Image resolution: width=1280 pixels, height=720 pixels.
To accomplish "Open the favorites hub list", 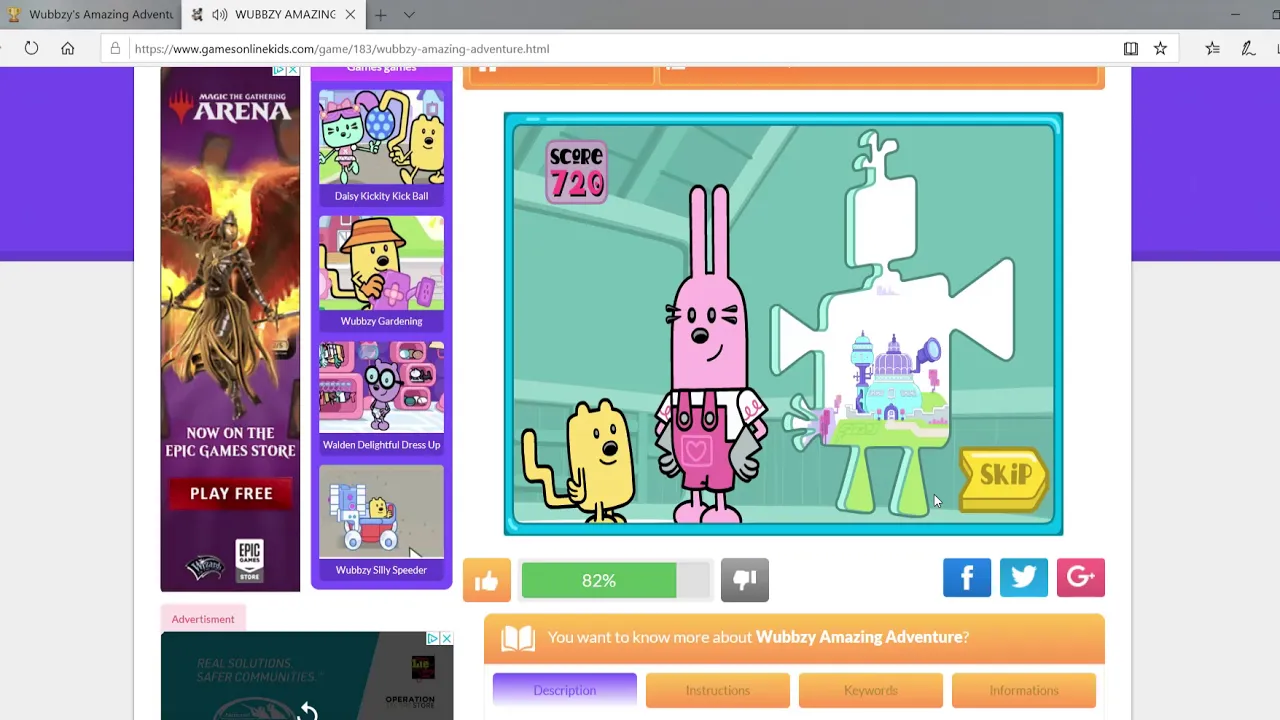I will 1212,48.
